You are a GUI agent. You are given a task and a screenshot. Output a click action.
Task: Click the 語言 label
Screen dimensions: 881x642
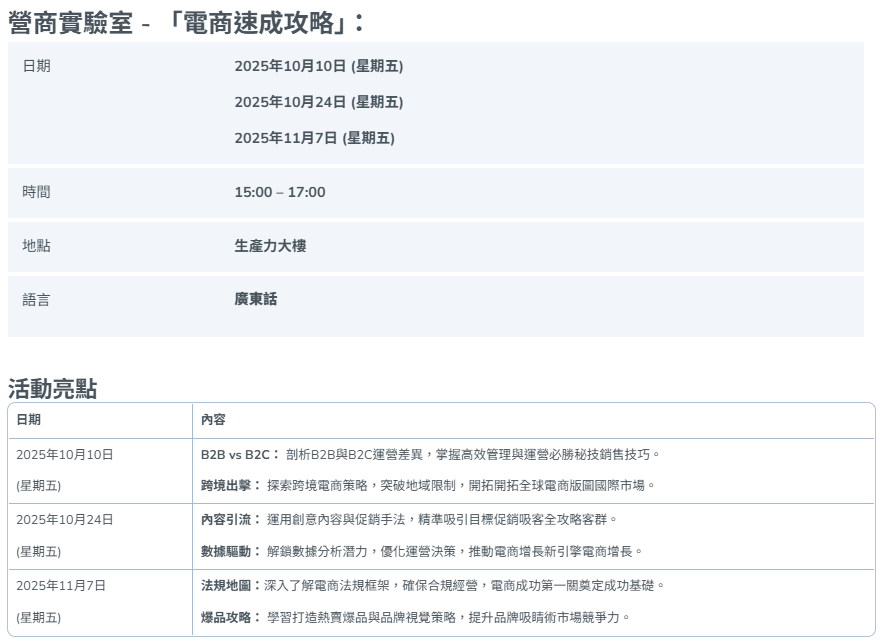point(36,300)
